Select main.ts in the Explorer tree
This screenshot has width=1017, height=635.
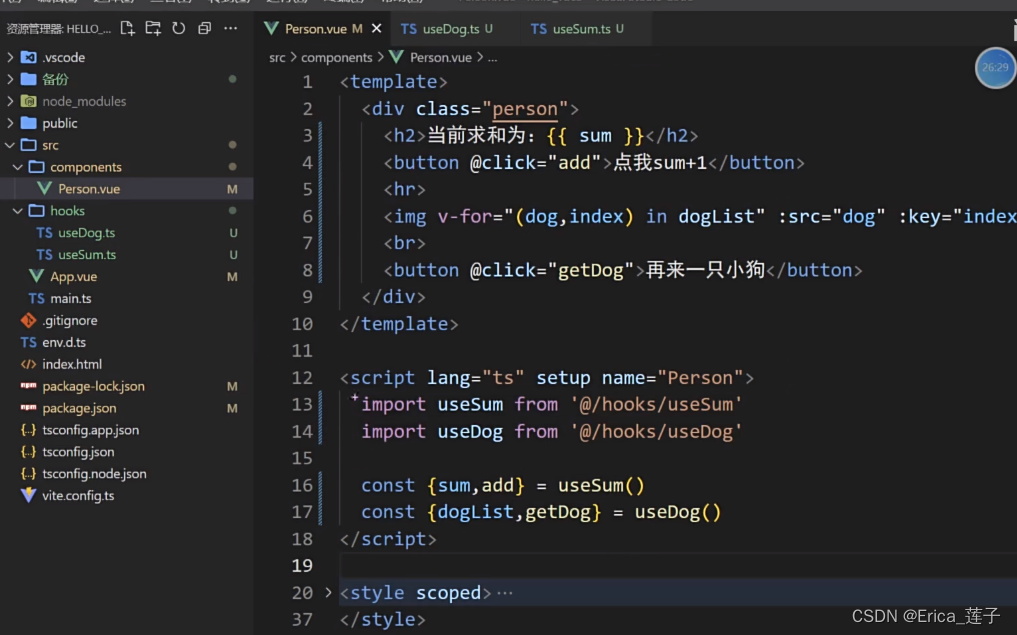[x=63, y=298]
